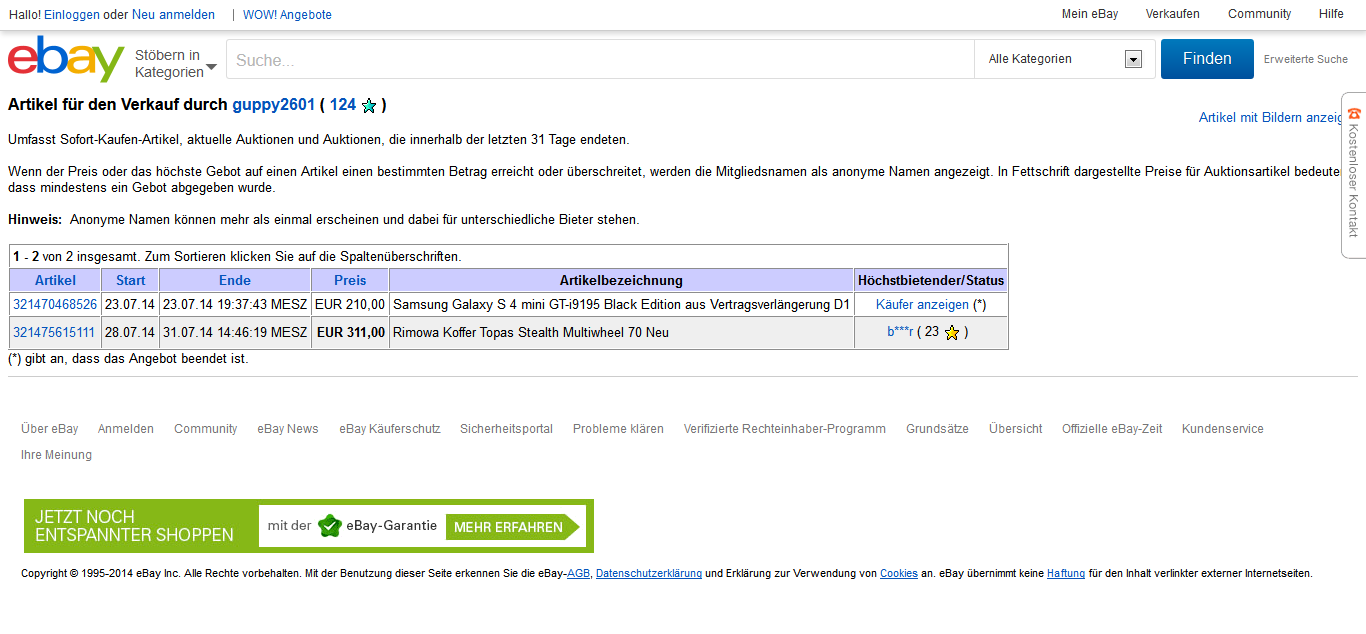Expand Stöbern in Kategorien menu
The width and height of the screenshot is (1366, 634).
tap(176, 63)
